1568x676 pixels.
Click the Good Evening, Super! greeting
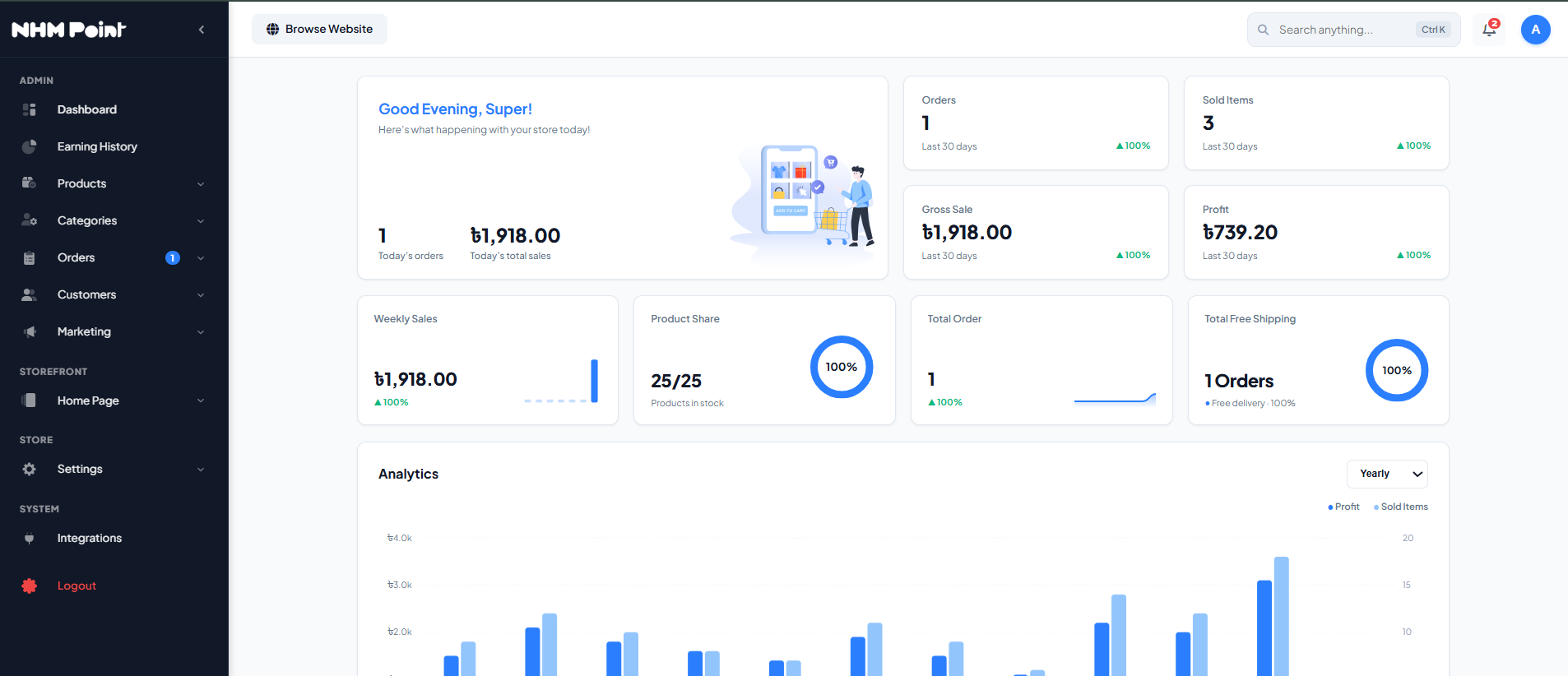[455, 109]
